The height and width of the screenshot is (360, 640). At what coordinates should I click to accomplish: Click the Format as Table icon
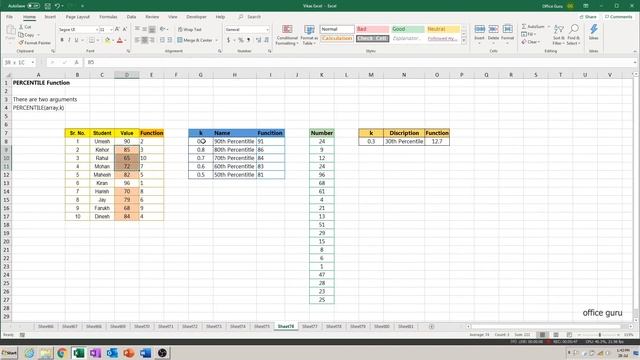click(x=309, y=29)
